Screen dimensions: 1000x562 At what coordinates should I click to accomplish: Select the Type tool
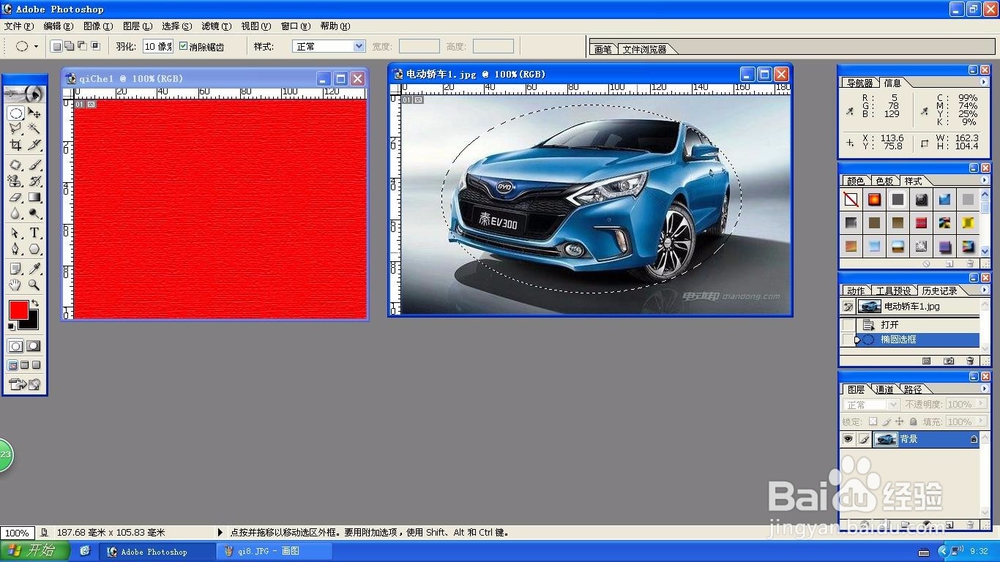click(34, 233)
